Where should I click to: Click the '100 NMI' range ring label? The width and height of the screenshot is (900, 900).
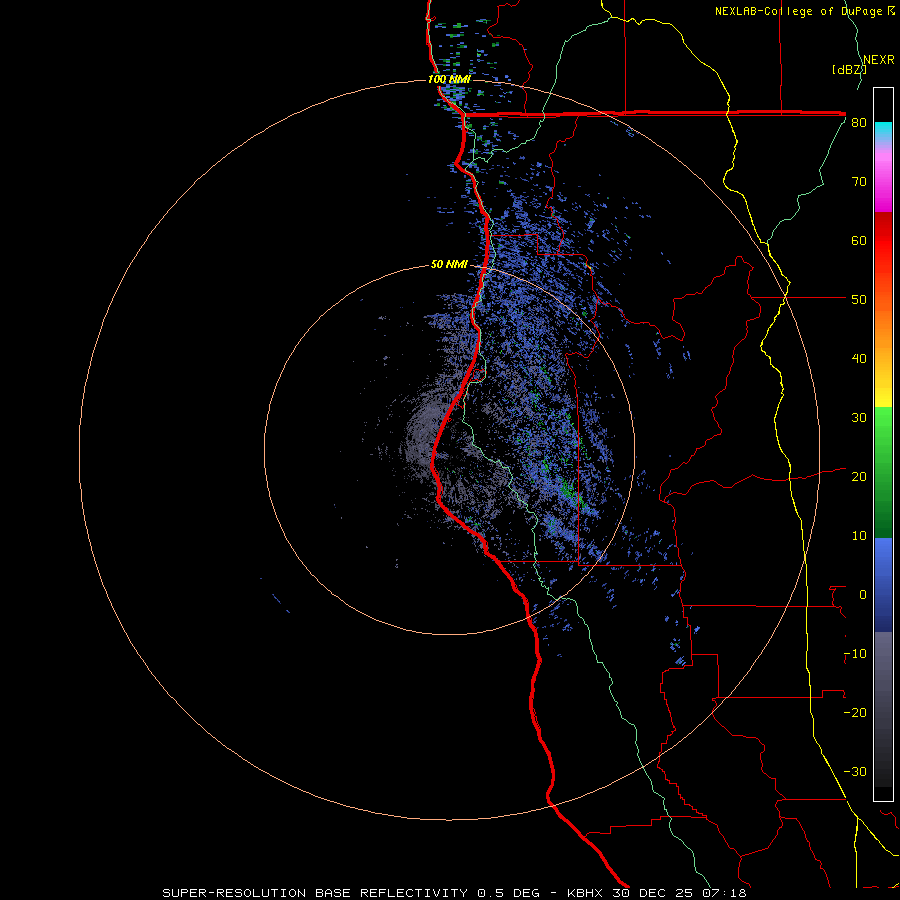(x=449, y=79)
